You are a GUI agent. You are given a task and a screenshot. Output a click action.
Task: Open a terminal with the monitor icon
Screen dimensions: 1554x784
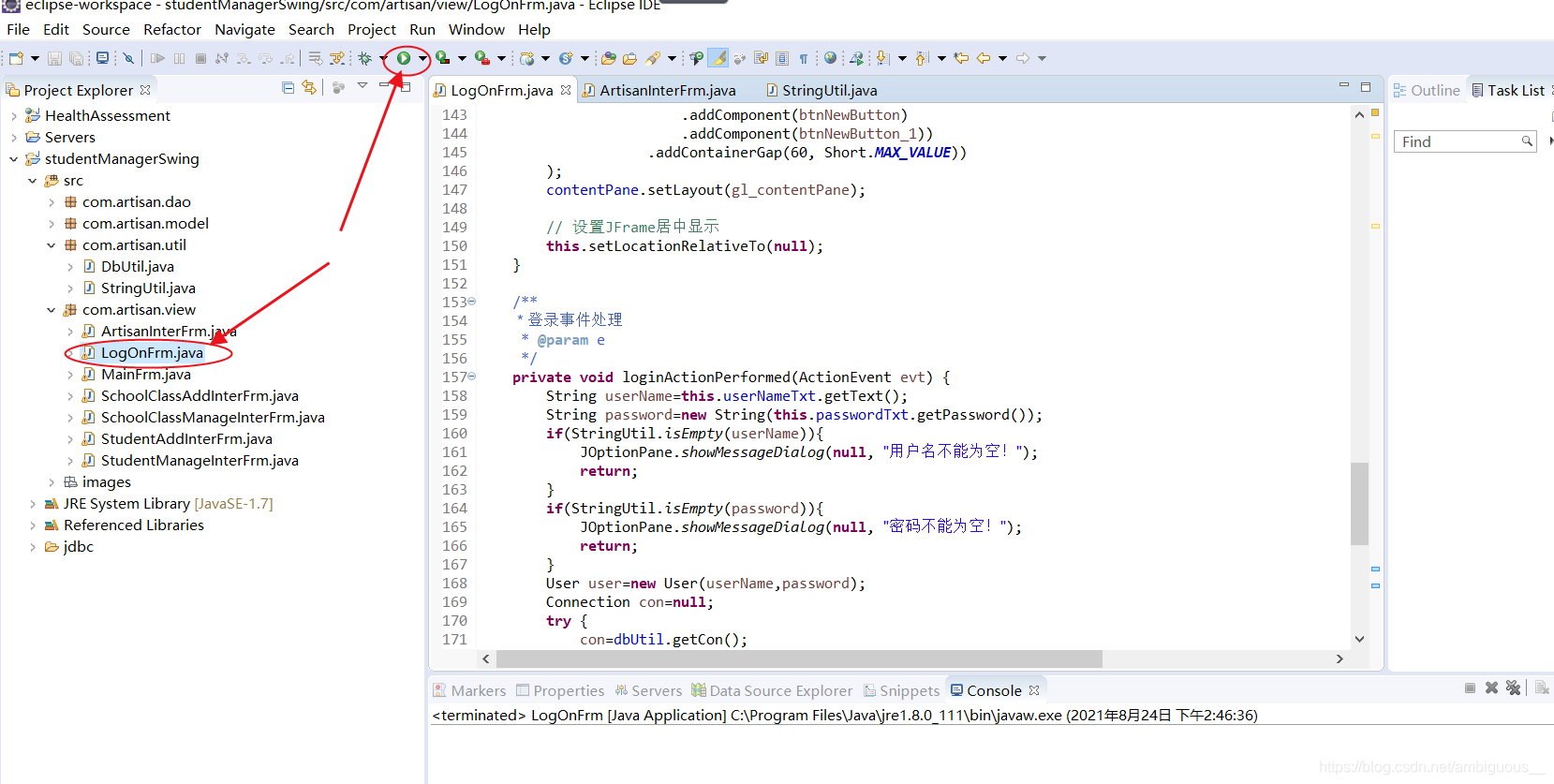coord(103,58)
